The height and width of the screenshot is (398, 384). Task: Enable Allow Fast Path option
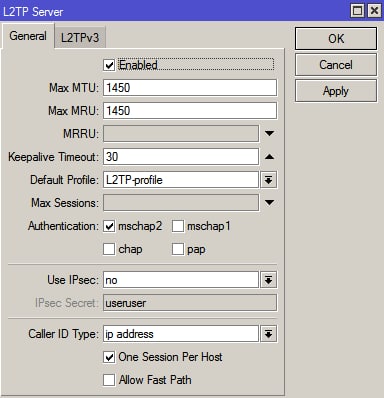coord(109,380)
